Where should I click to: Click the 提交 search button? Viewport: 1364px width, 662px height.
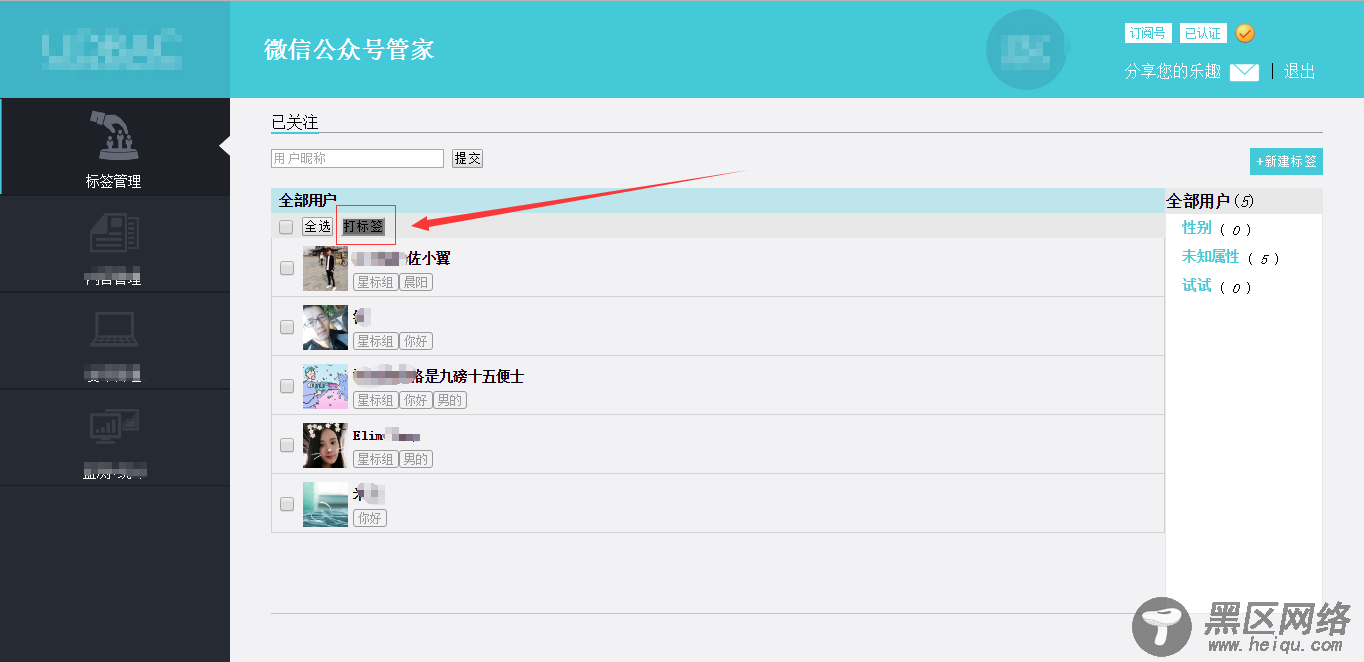point(467,158)
